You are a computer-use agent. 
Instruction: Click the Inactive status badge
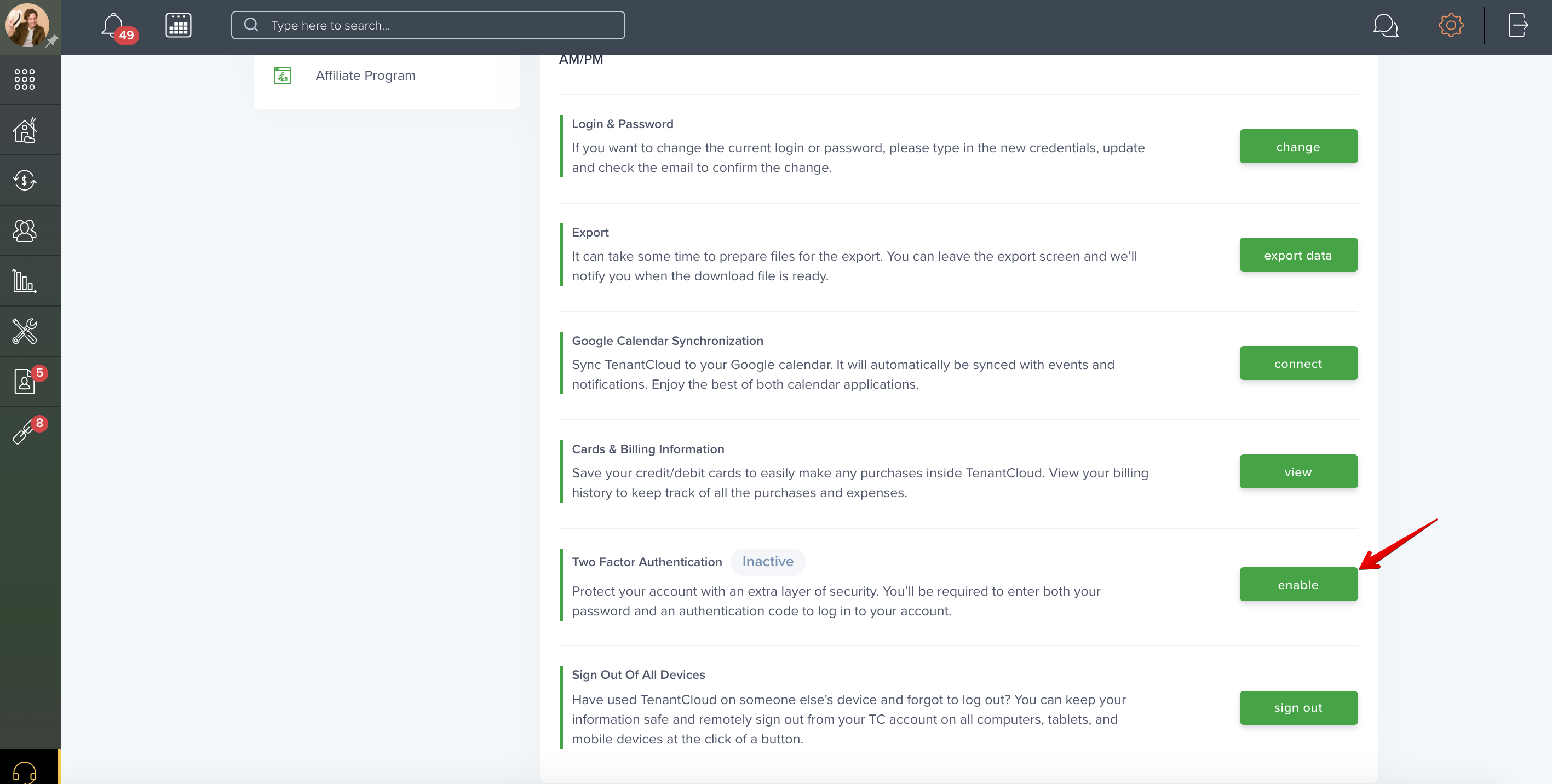[x=768, y=561]
